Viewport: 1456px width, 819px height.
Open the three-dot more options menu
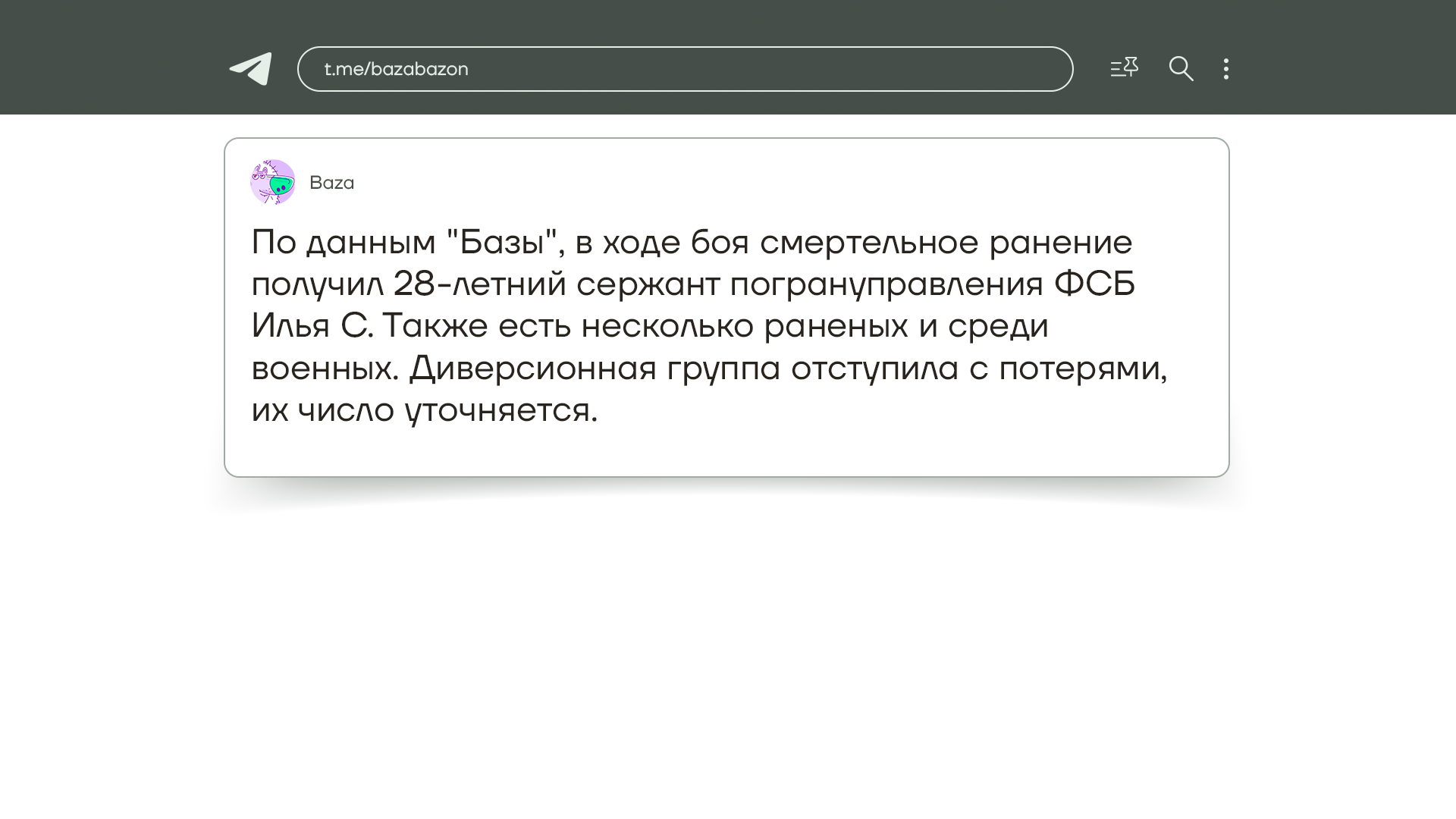1225,69
